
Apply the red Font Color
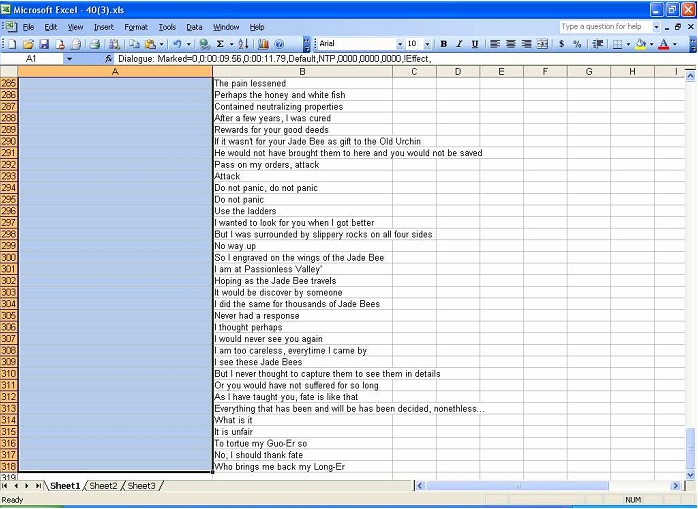tap(664, 44)
